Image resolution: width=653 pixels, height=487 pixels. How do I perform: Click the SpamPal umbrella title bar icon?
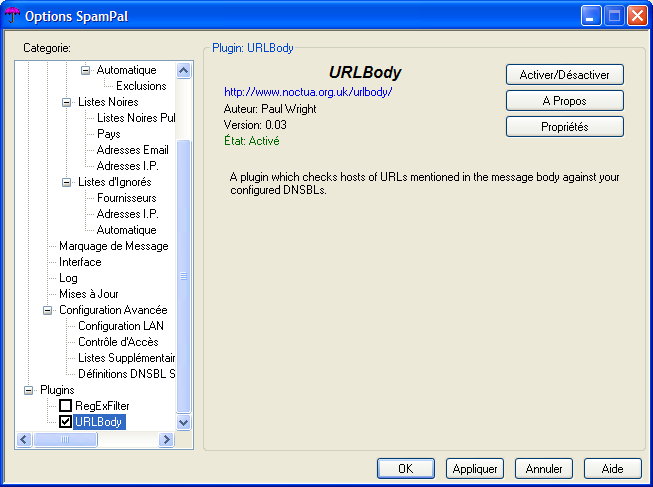point(12,16)
